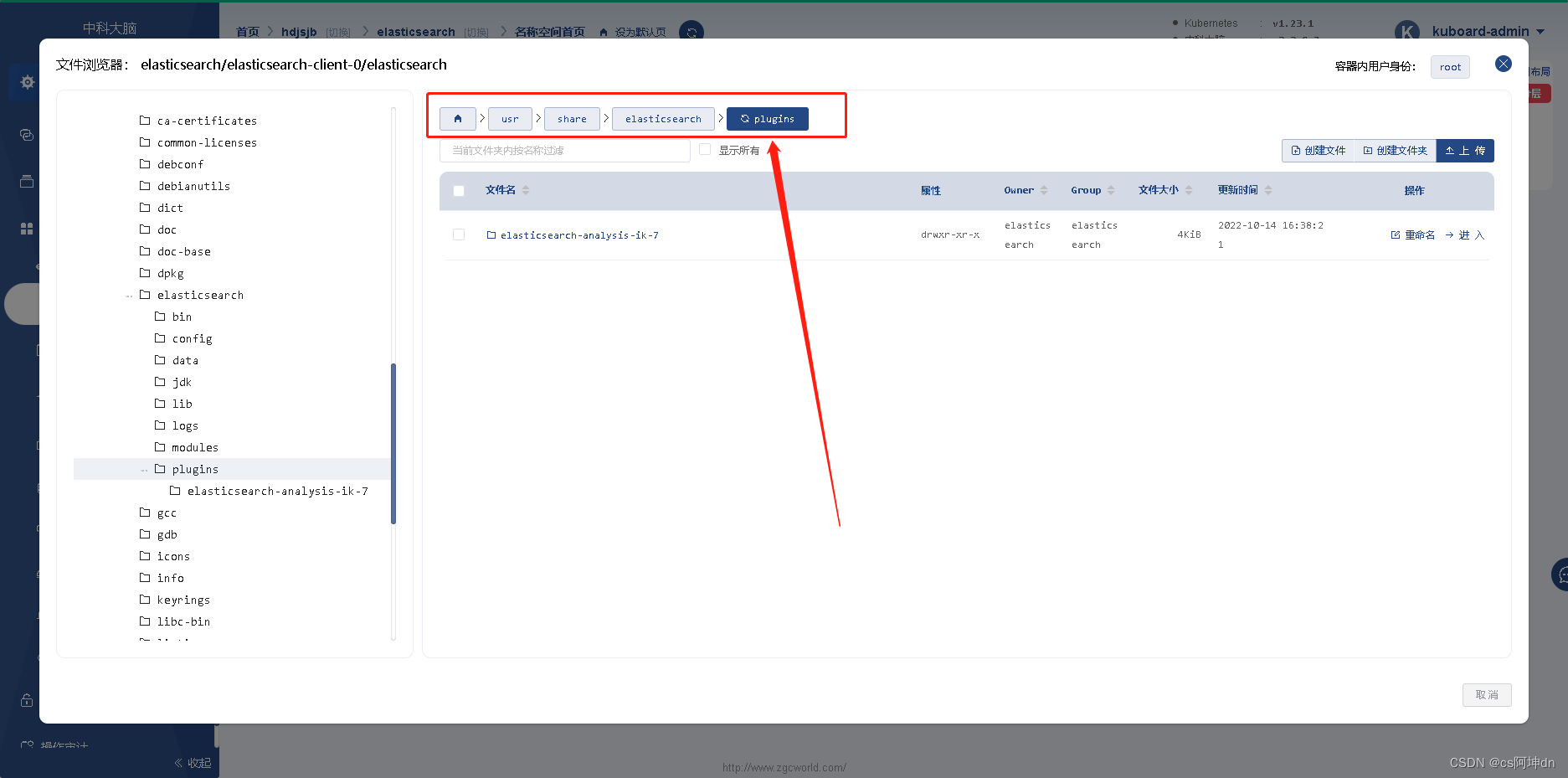Sort by 更新时间 column arrows
1568x778 pixels.
coord(1268,190)
